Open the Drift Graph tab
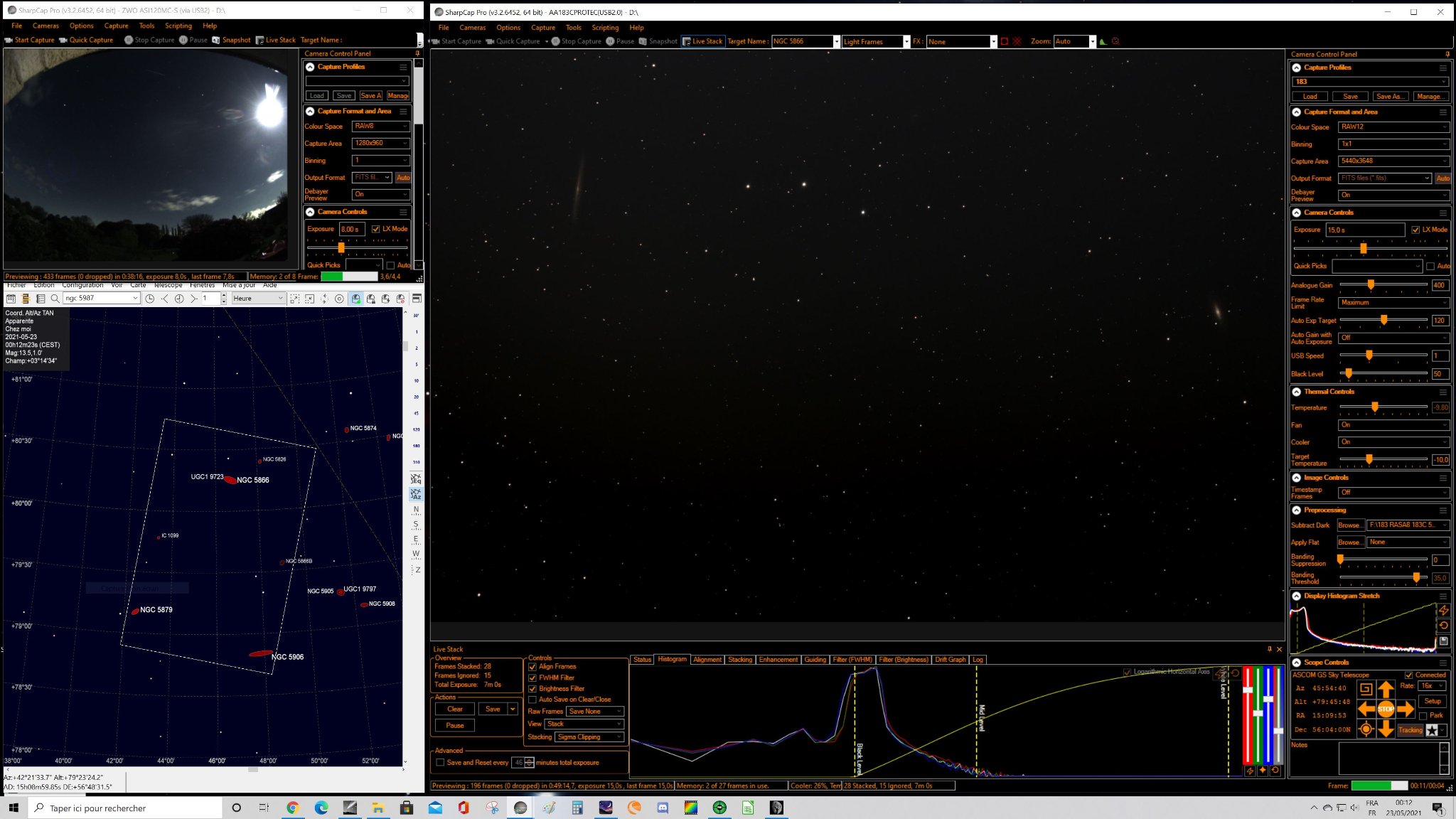This screenshot has height=819, width=1456. (951, 660)
